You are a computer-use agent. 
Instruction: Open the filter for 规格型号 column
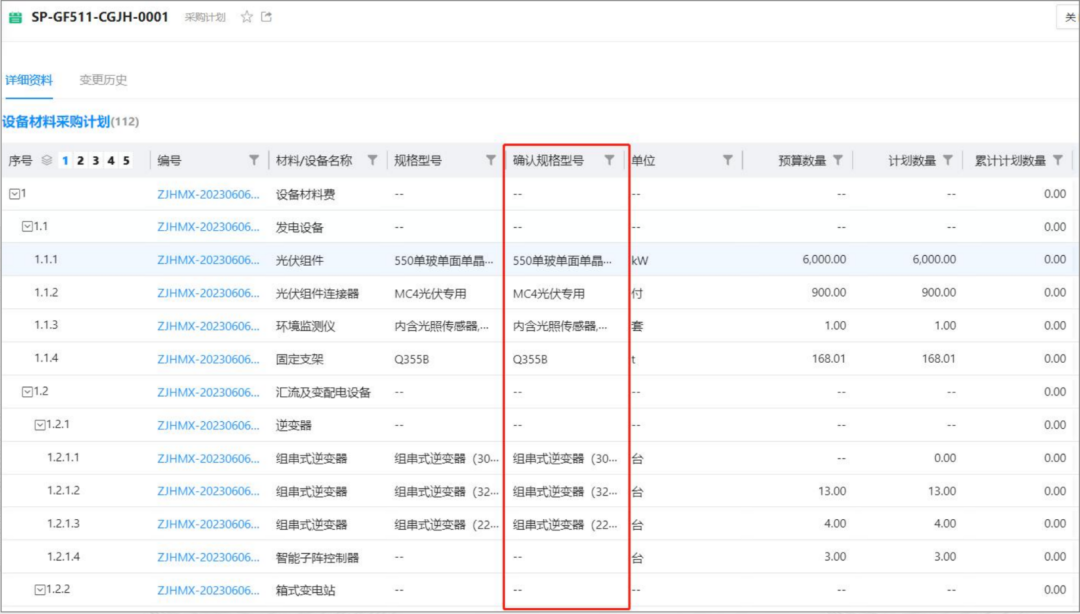tap(490, 160)
